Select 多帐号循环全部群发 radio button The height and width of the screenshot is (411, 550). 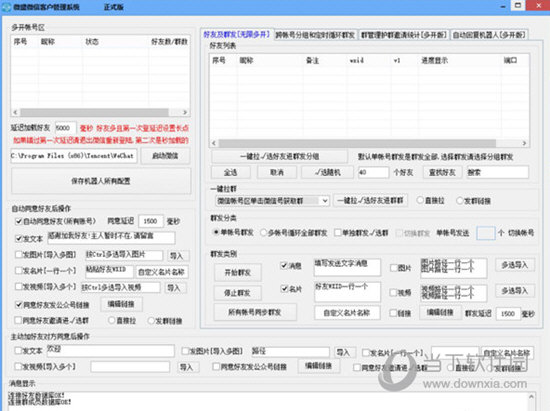pyautogui.click(x=263, y=233)
